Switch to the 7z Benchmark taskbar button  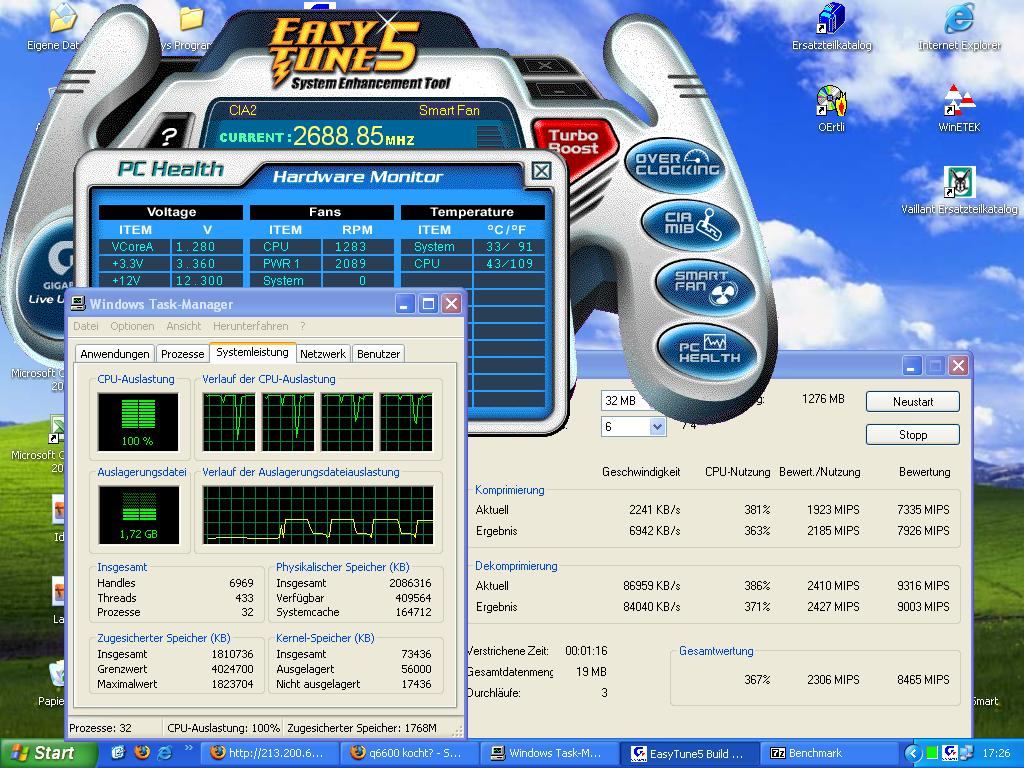tap(831, 753)
